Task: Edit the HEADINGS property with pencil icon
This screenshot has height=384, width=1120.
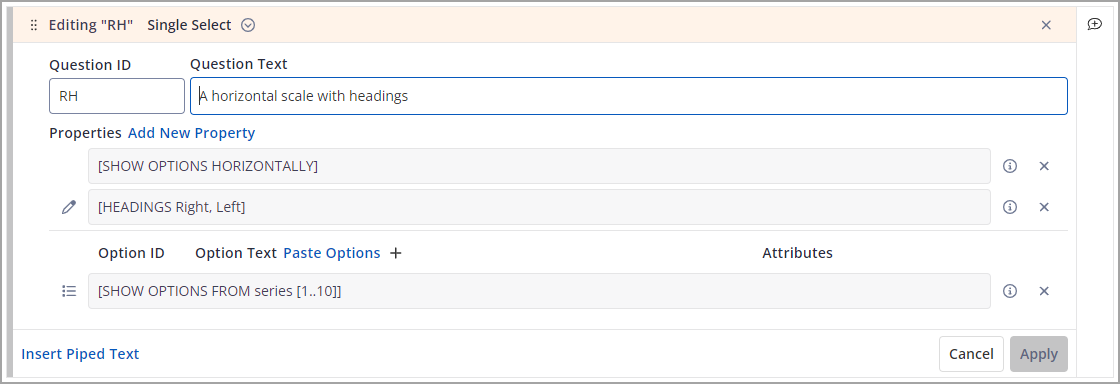Action: click(x=69, y=207)
